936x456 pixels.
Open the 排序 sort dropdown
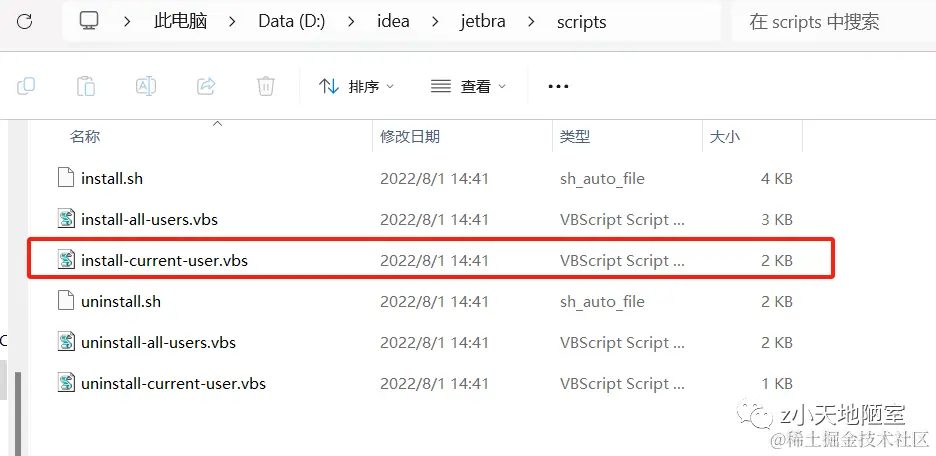[x=356, y=87]
